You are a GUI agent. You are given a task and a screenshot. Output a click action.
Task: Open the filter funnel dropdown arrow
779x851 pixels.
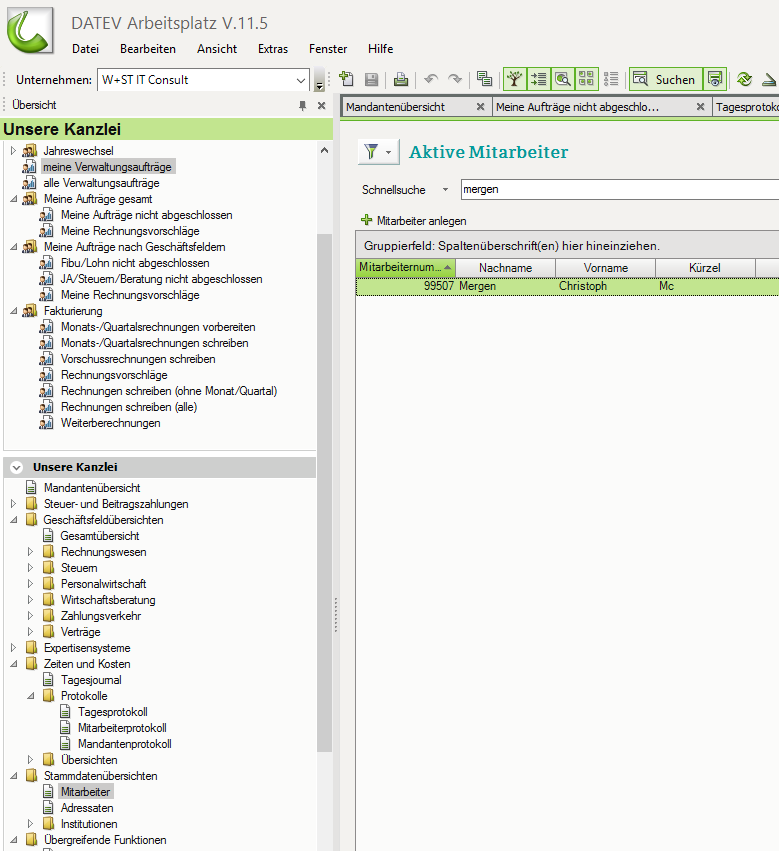click(388, 153)
